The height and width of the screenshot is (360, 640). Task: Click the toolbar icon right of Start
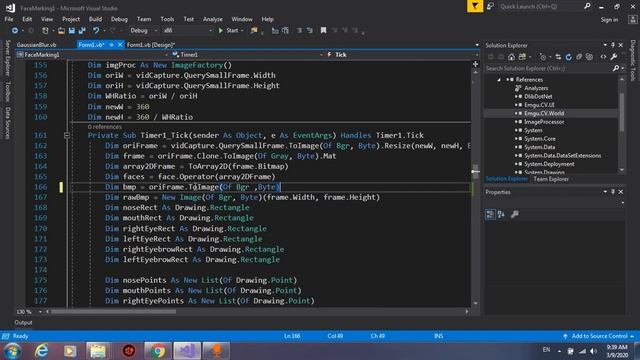click(254, 31)
